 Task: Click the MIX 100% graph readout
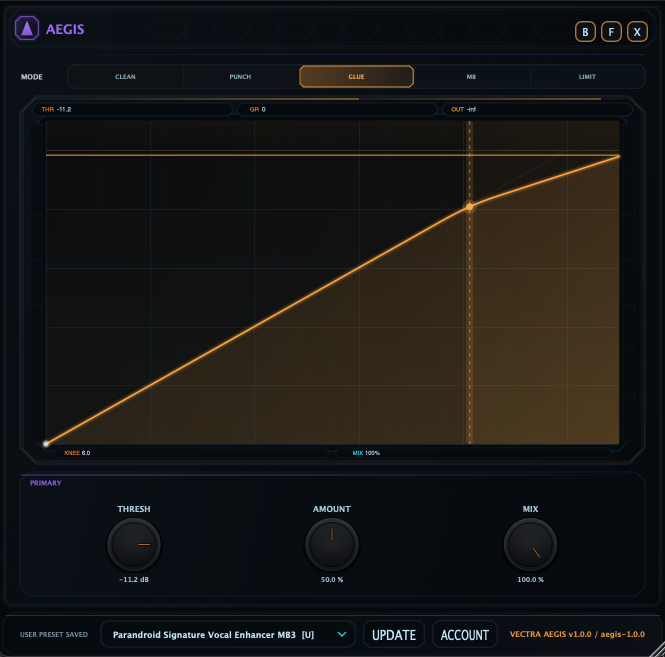[474, 453]
